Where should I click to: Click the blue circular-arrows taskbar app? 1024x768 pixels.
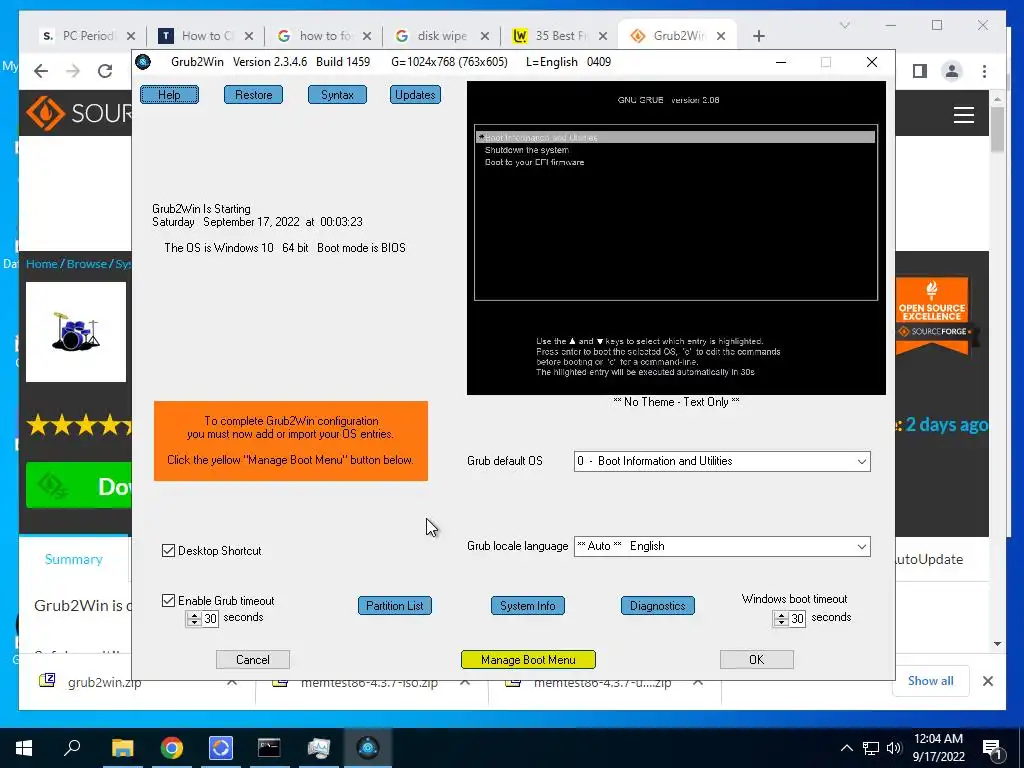pyautogui.click(x=221, y=748)
